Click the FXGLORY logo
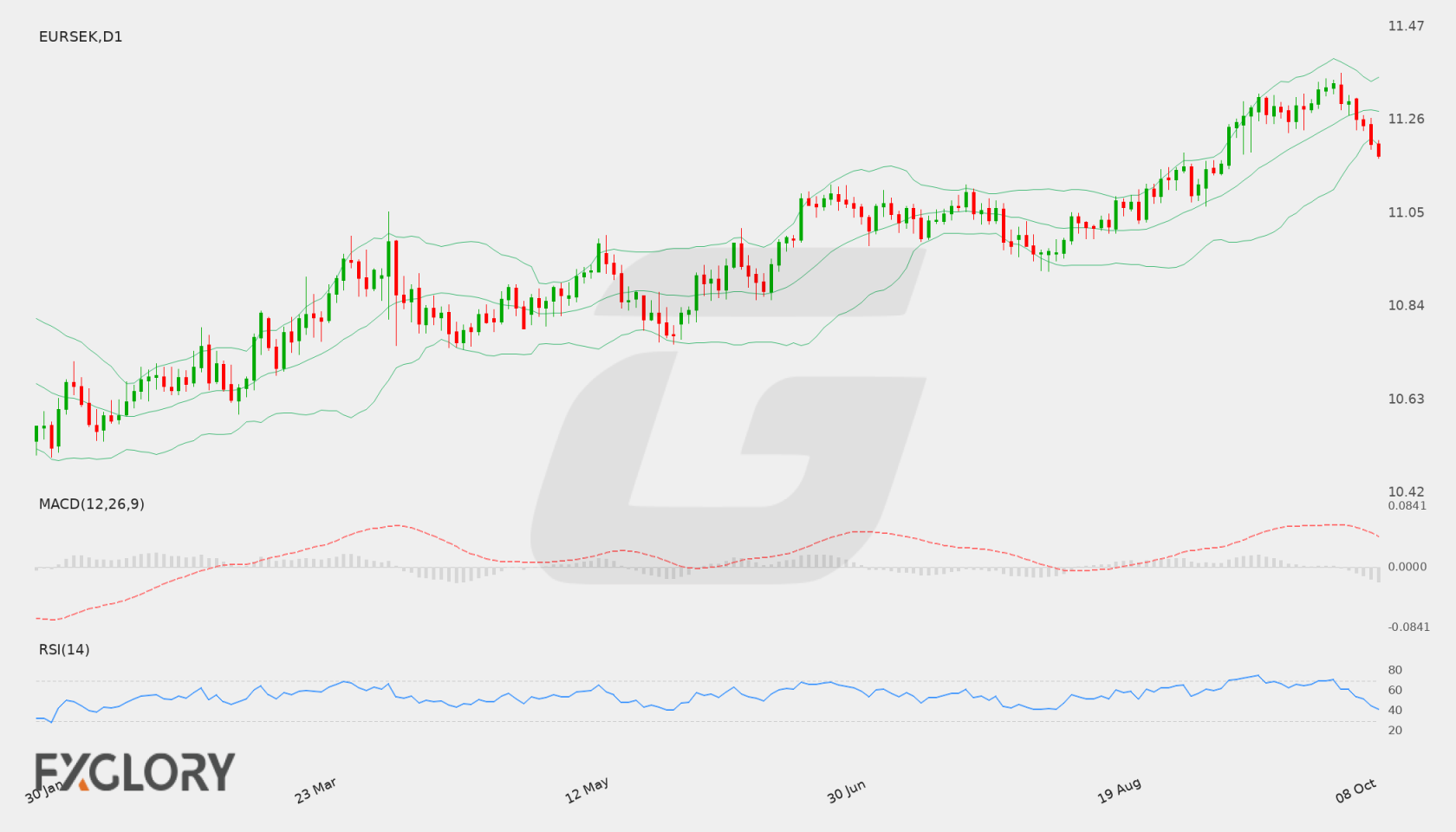This screenshot has width=1456, height=832. point(134,771)
